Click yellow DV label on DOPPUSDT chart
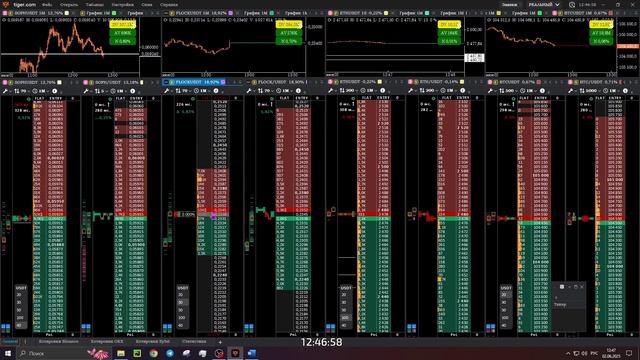The width and height of the screenshot is (640, 360). pos(122,24)
